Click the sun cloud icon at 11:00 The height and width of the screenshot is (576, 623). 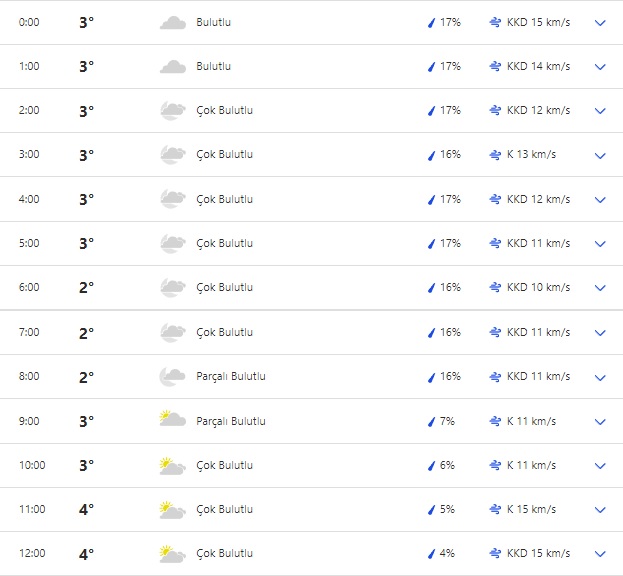[173, 509]
